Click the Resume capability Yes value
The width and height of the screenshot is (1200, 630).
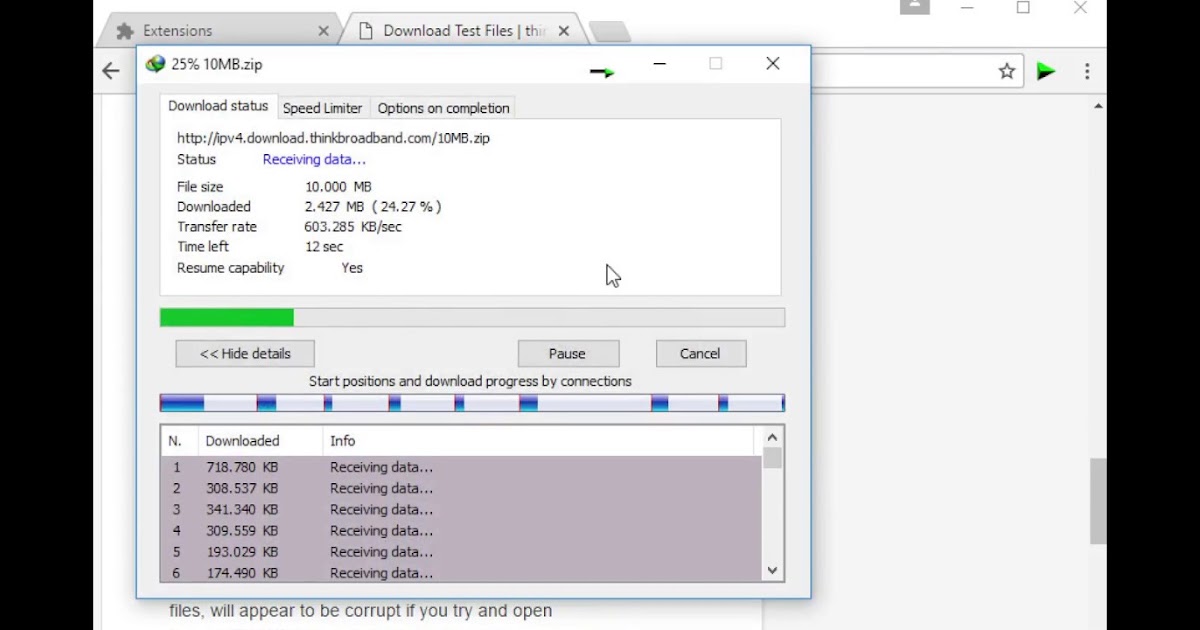click(x=352, y=268)
